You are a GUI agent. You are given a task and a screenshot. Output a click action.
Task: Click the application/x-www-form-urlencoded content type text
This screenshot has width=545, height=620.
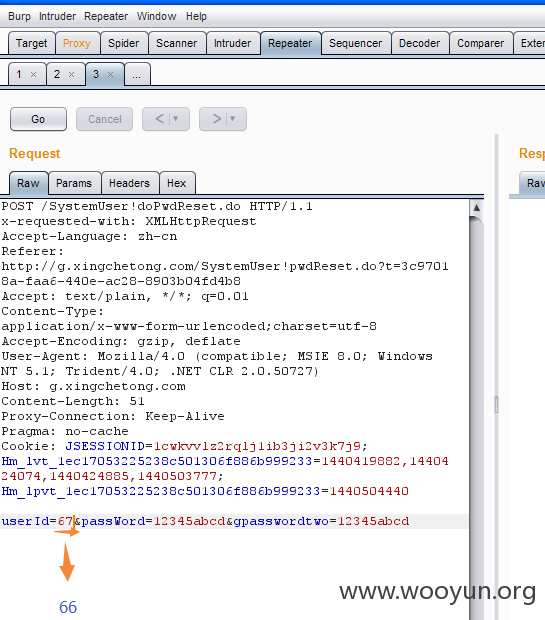coord(189,326)
